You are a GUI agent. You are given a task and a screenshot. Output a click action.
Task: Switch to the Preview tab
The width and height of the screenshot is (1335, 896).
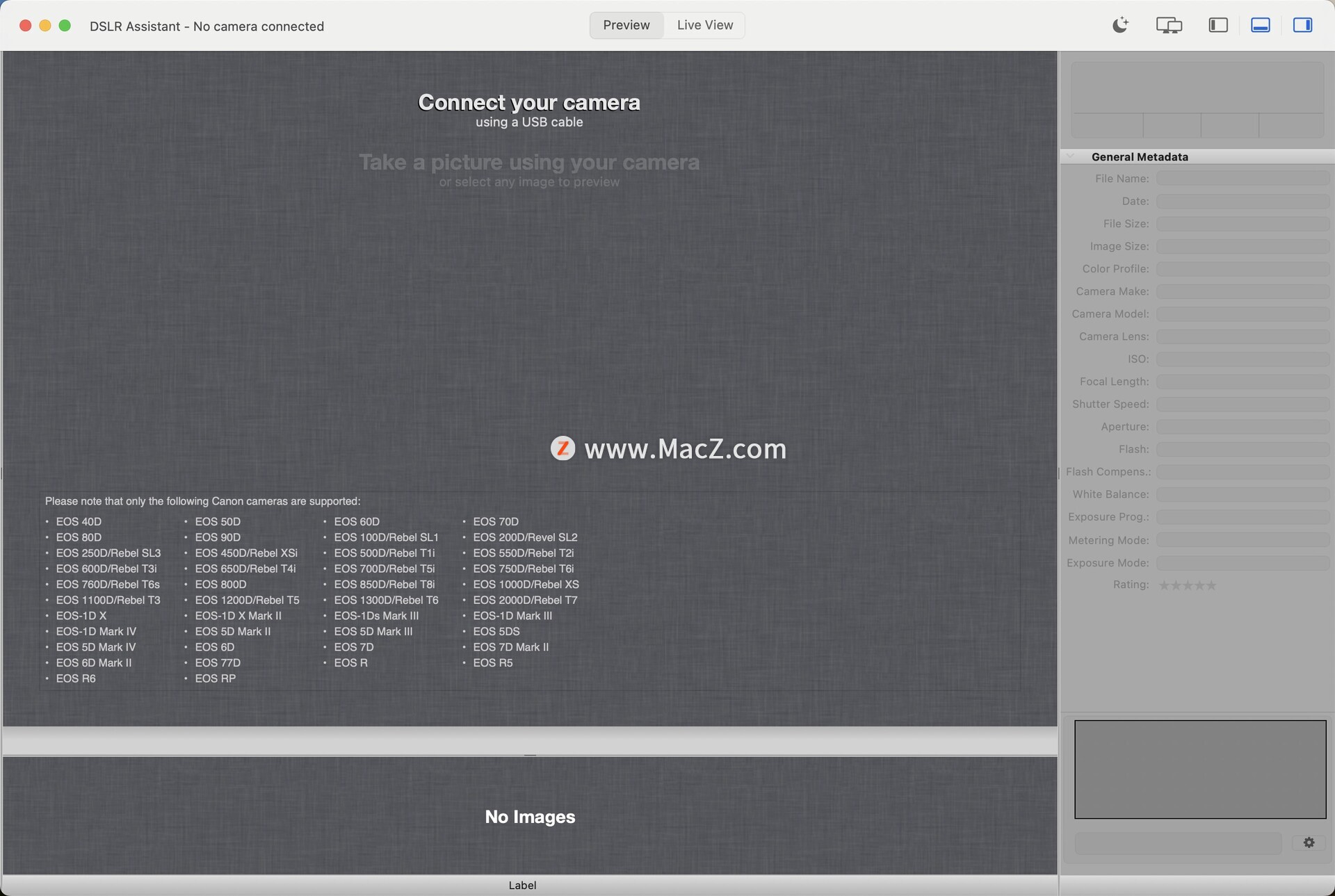626,25
